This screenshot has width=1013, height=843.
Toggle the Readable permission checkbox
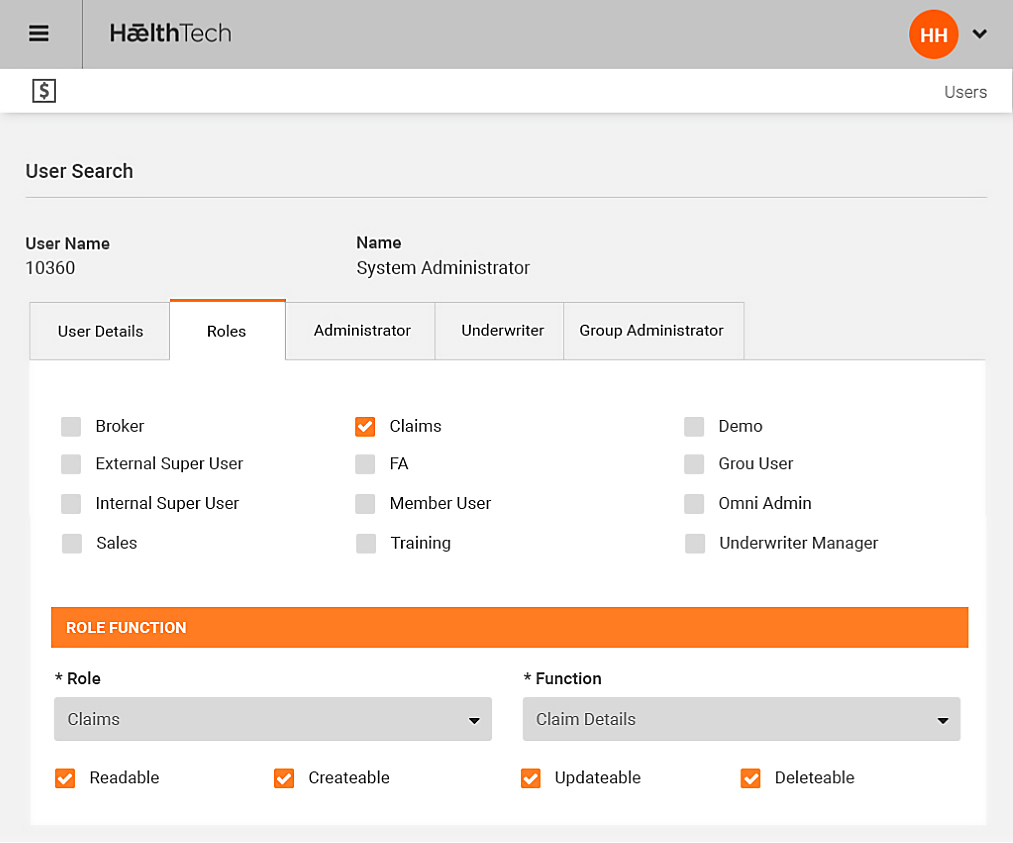(65, 778)
